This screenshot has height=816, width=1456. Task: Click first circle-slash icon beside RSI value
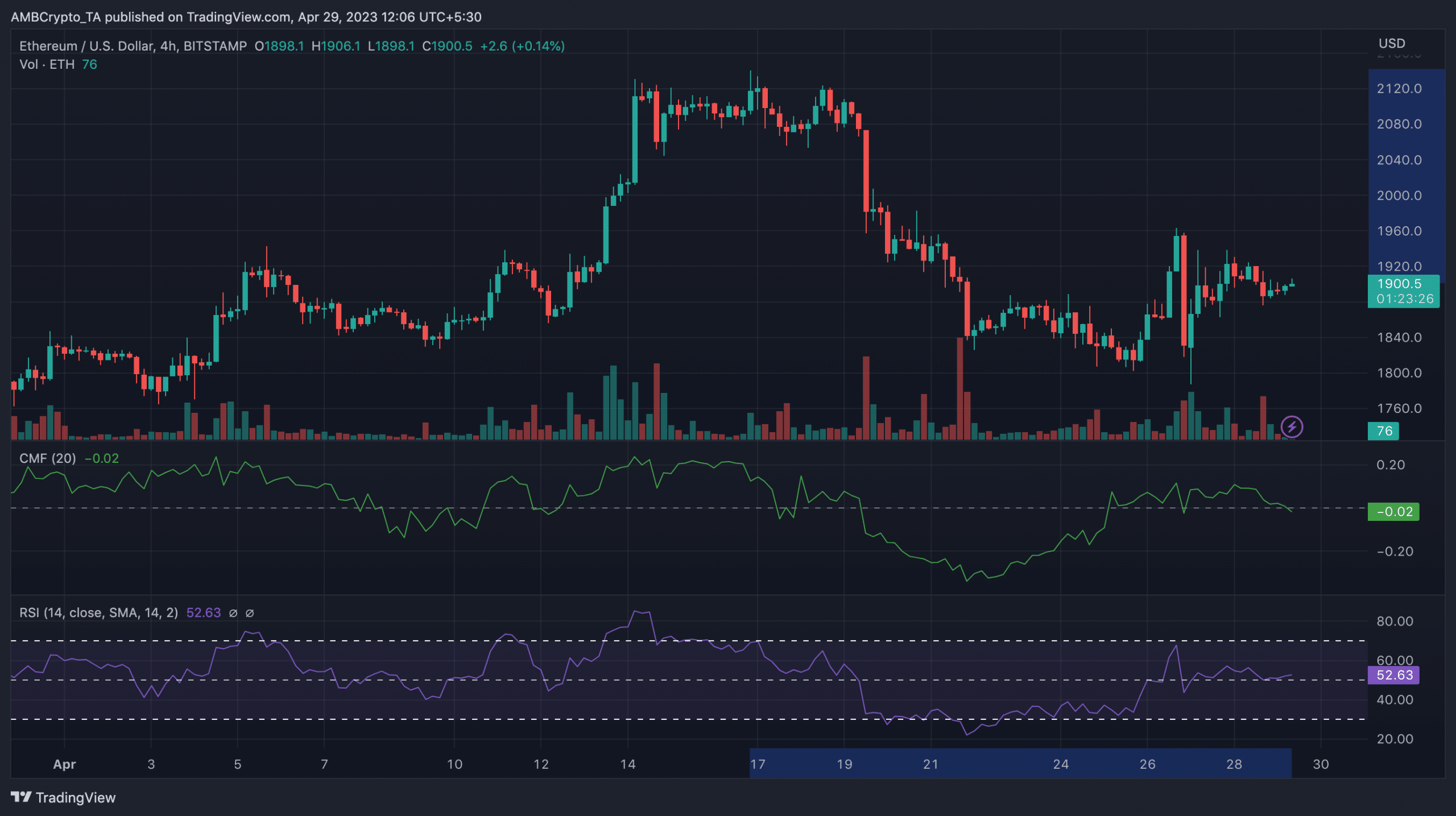click(233, 613)
